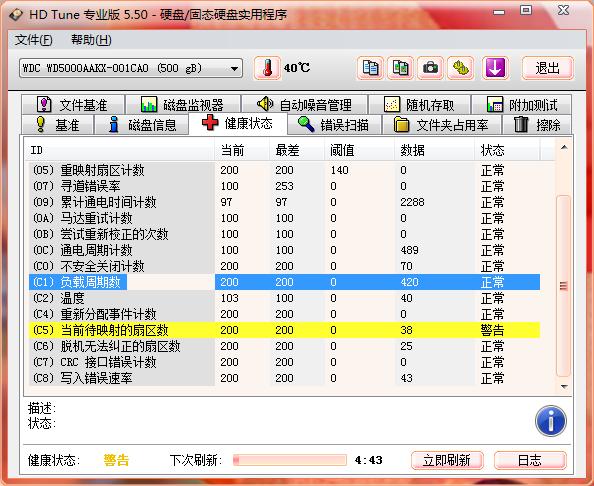
Task: Click the scrollbar up arrow in SMART list
Action: [564, 147]
